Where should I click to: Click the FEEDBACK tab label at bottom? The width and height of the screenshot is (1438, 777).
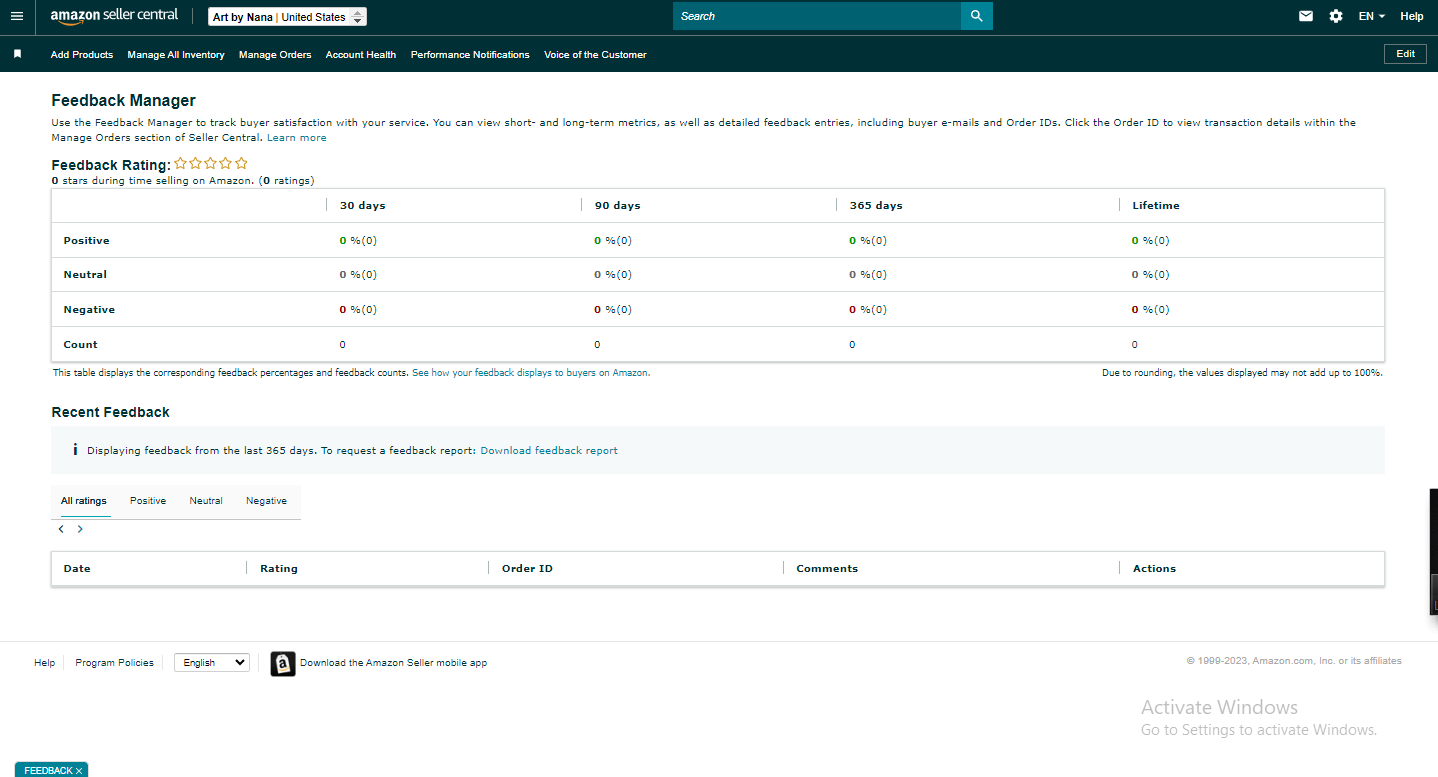48,771
